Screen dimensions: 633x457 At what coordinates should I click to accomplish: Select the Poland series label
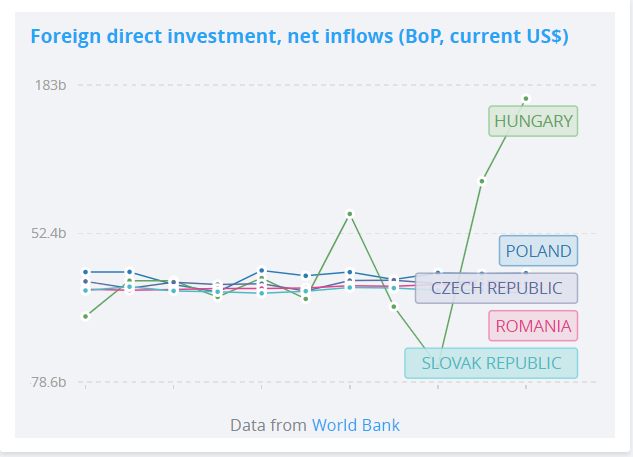(x=538, y=251)
